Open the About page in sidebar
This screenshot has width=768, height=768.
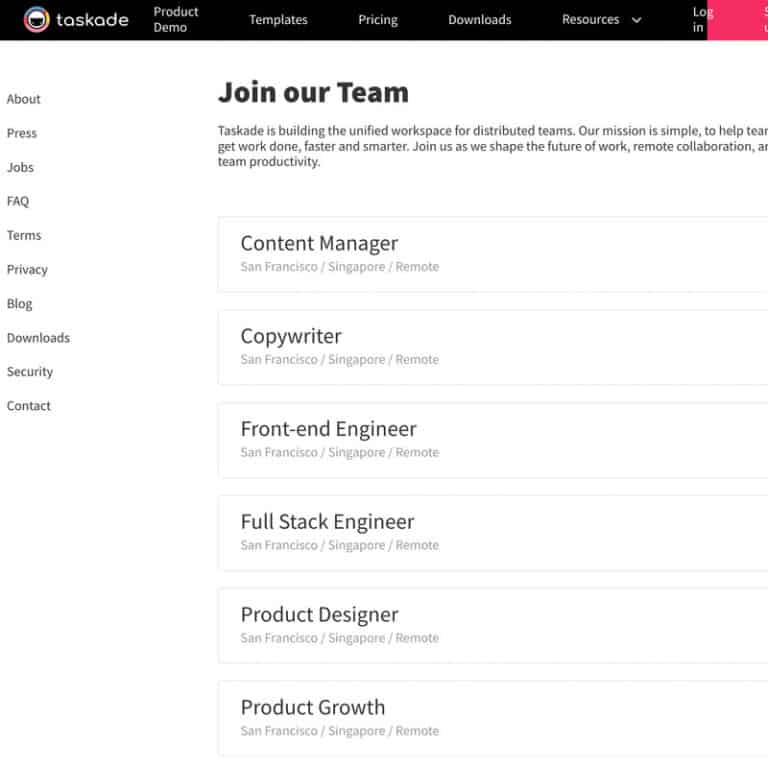24,99
